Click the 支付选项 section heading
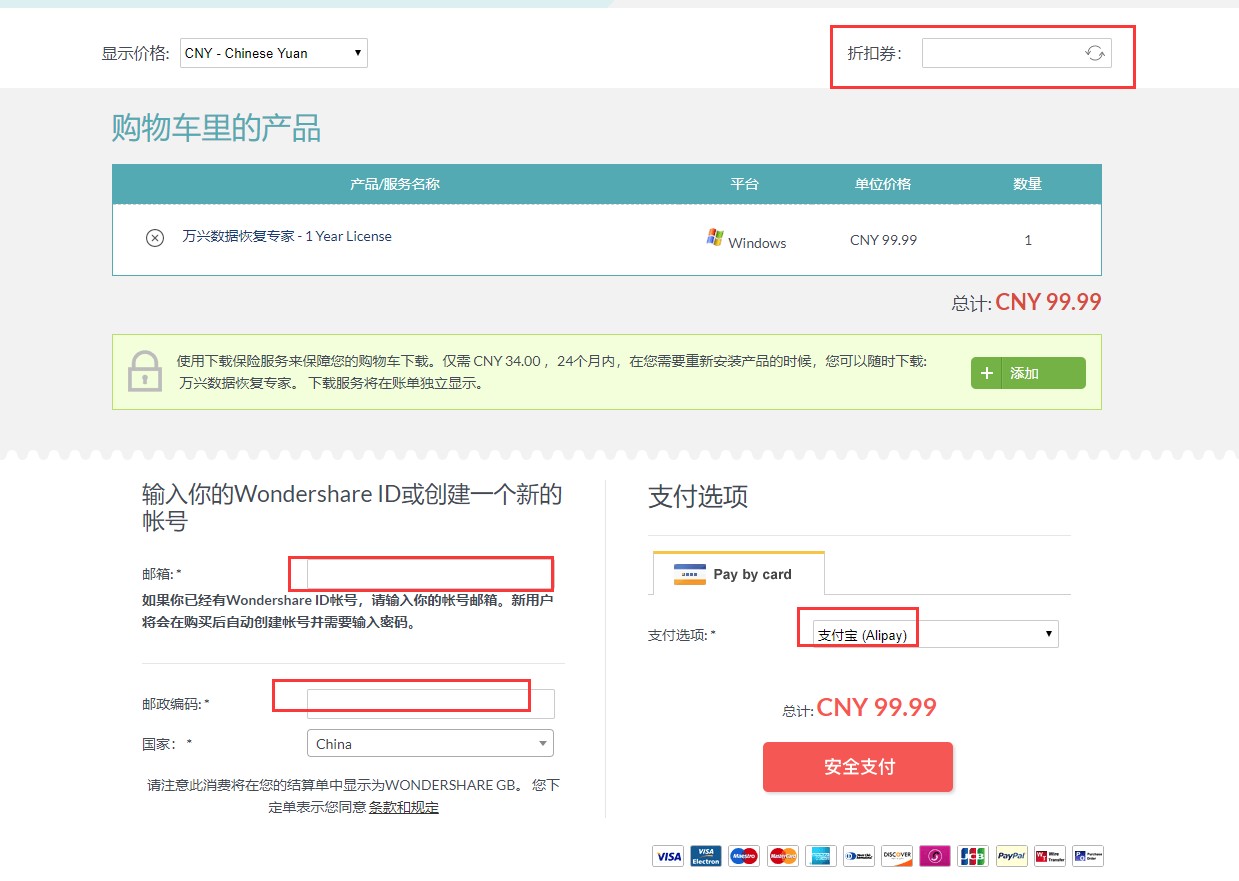1239x881 pixels. click(x=698, y=496)
